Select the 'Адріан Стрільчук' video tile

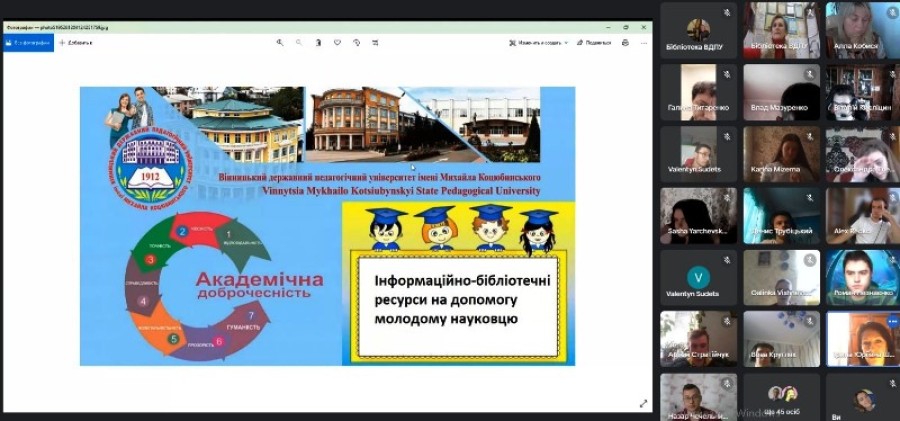[x=699, y=339]
